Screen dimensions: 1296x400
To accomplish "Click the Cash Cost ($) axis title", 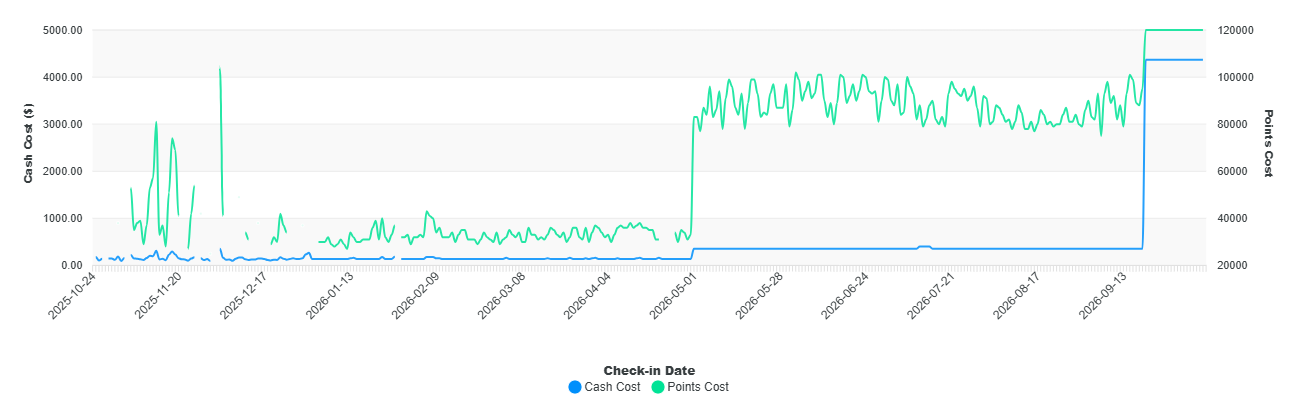I will pos(29,147).
